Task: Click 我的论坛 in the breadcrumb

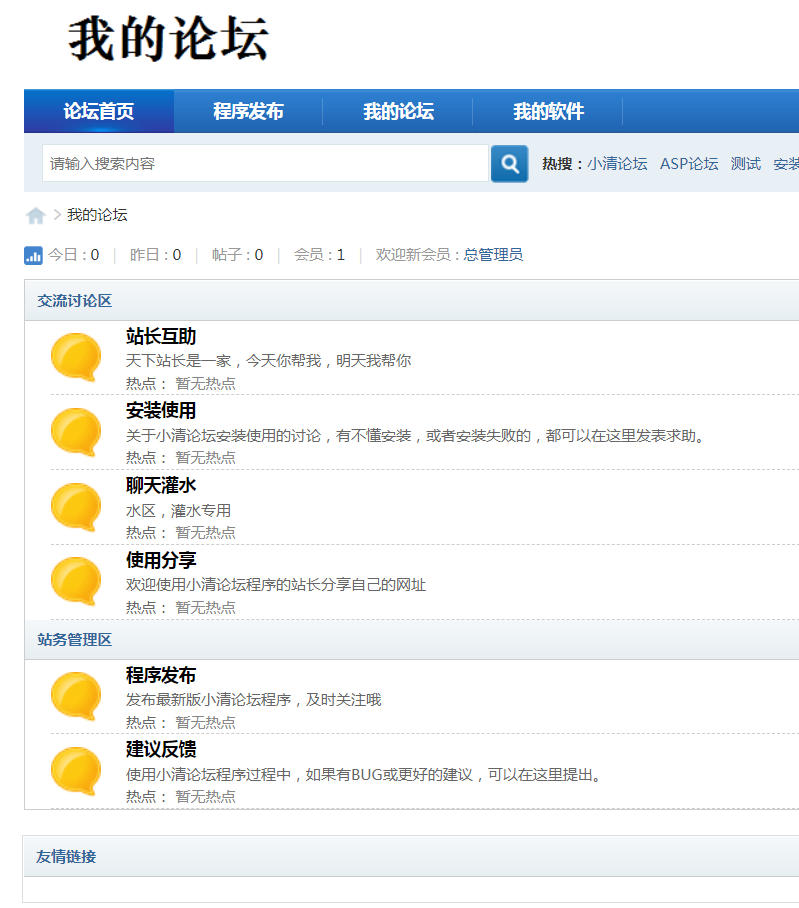Action: (x=97, y=215)
